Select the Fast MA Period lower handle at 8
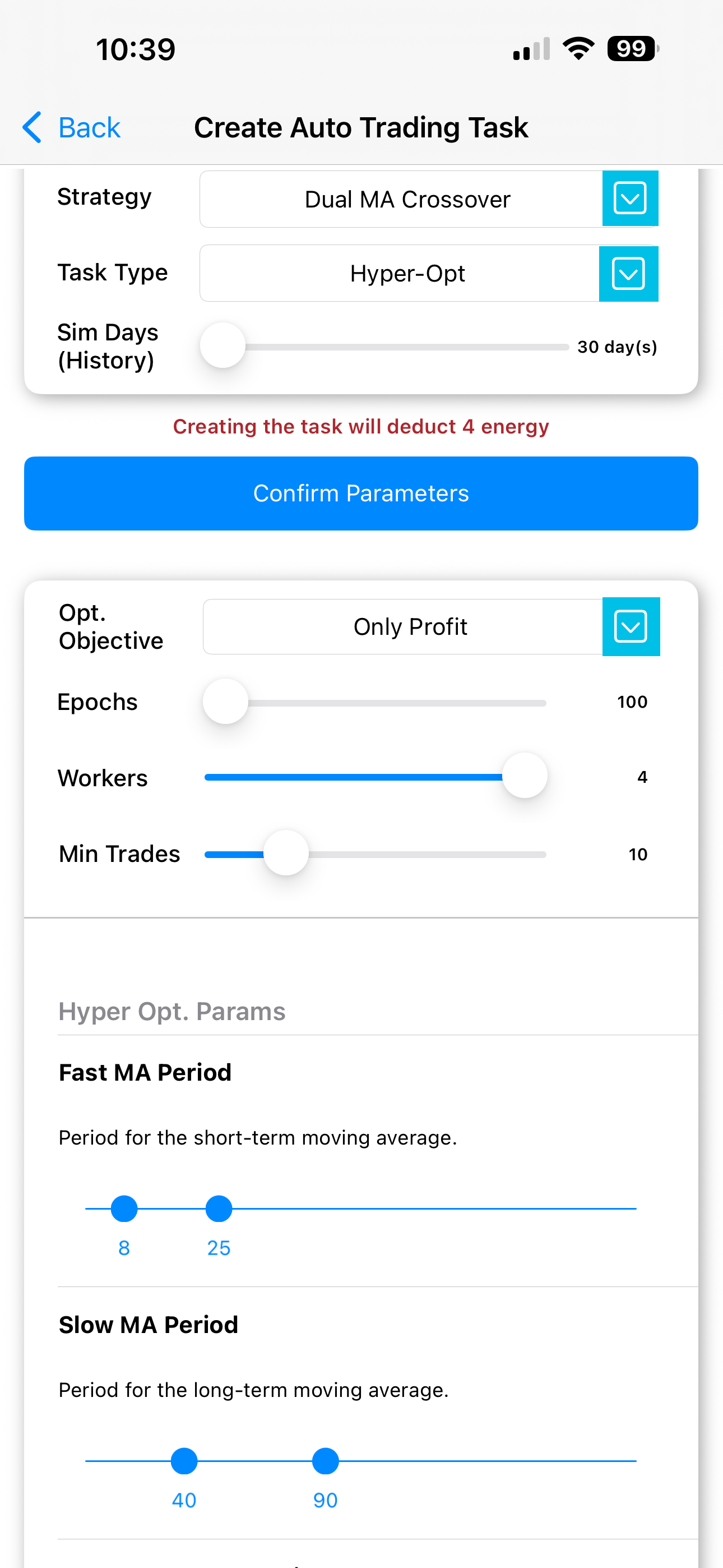The image size is (723, 1568). [x=124, y=1209]
